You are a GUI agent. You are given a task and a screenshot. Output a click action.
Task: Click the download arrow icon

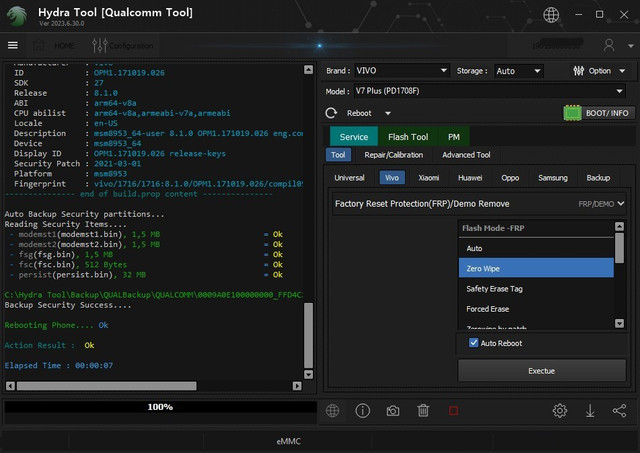tap(590, 411)
